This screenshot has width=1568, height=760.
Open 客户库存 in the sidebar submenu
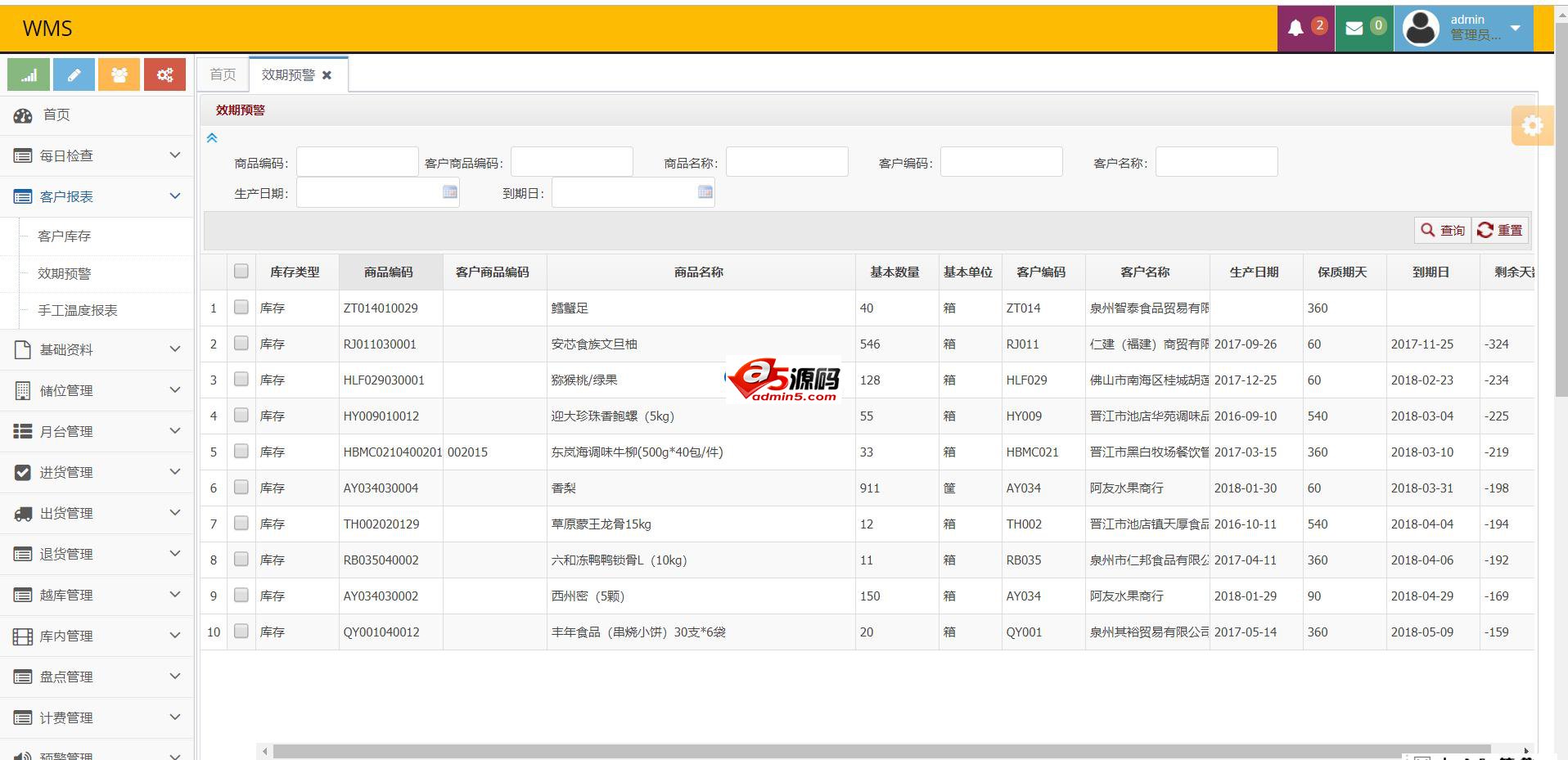tap(65, 236)
